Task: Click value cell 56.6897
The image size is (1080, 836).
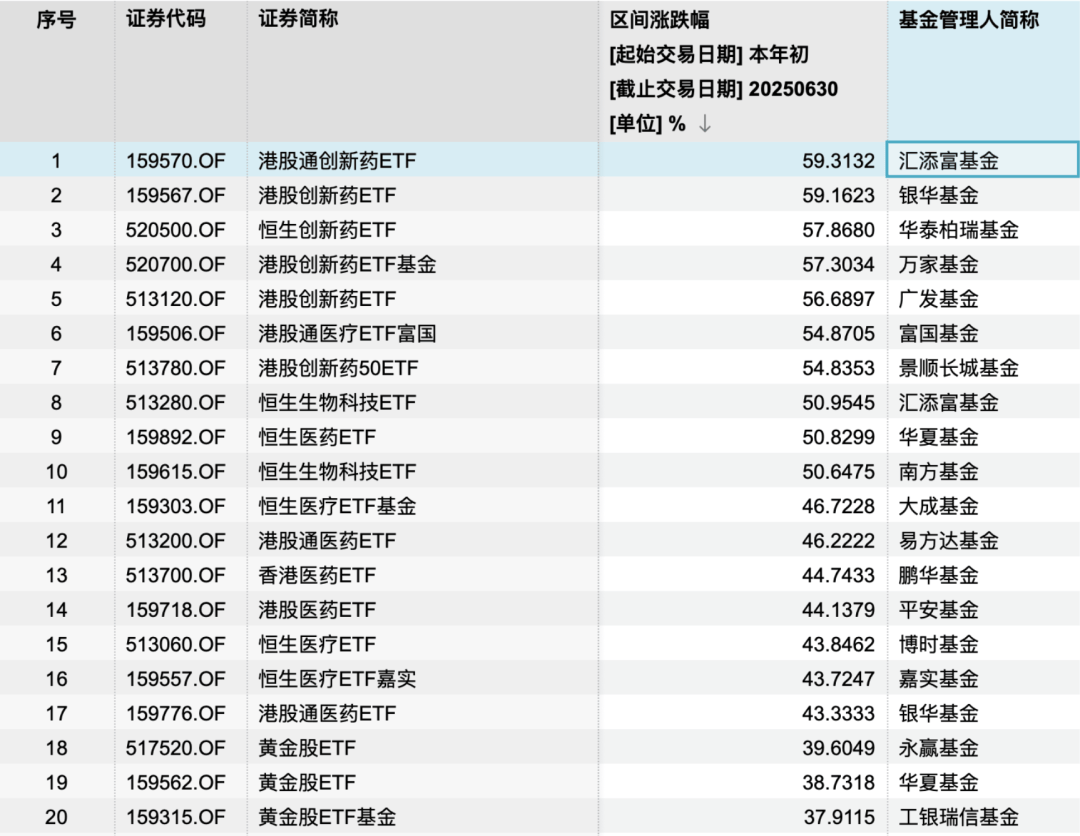Action: click(x=838, y=299)
